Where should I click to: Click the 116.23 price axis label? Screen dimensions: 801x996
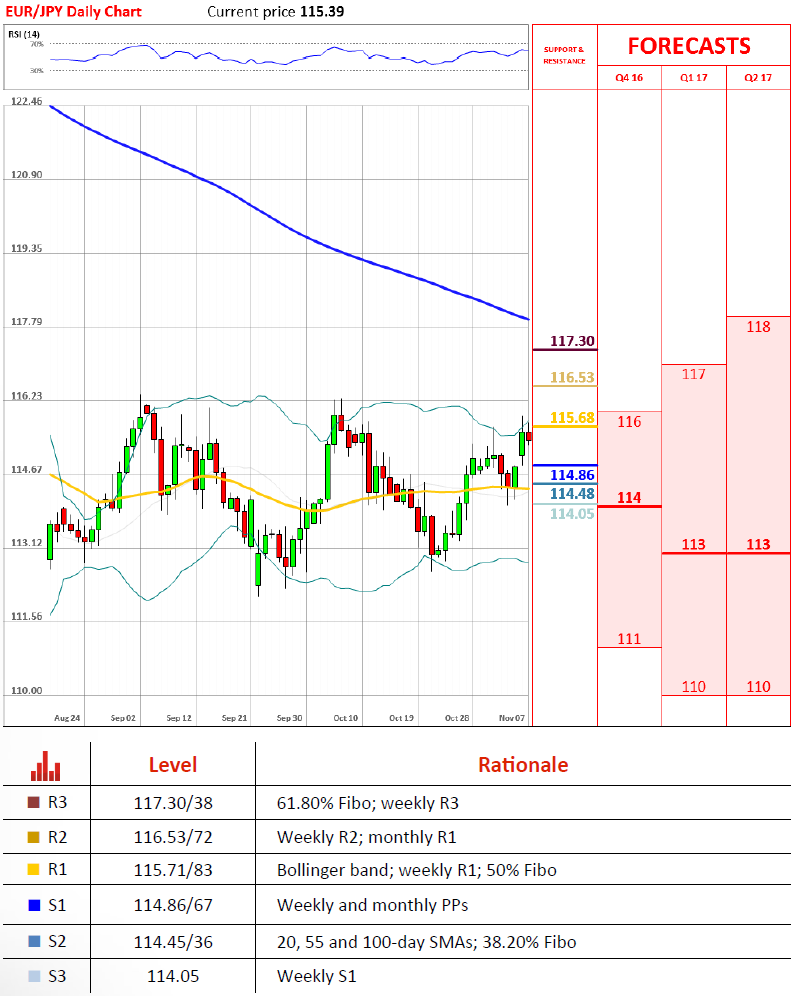pyautogui.click(x=27, y=396)
